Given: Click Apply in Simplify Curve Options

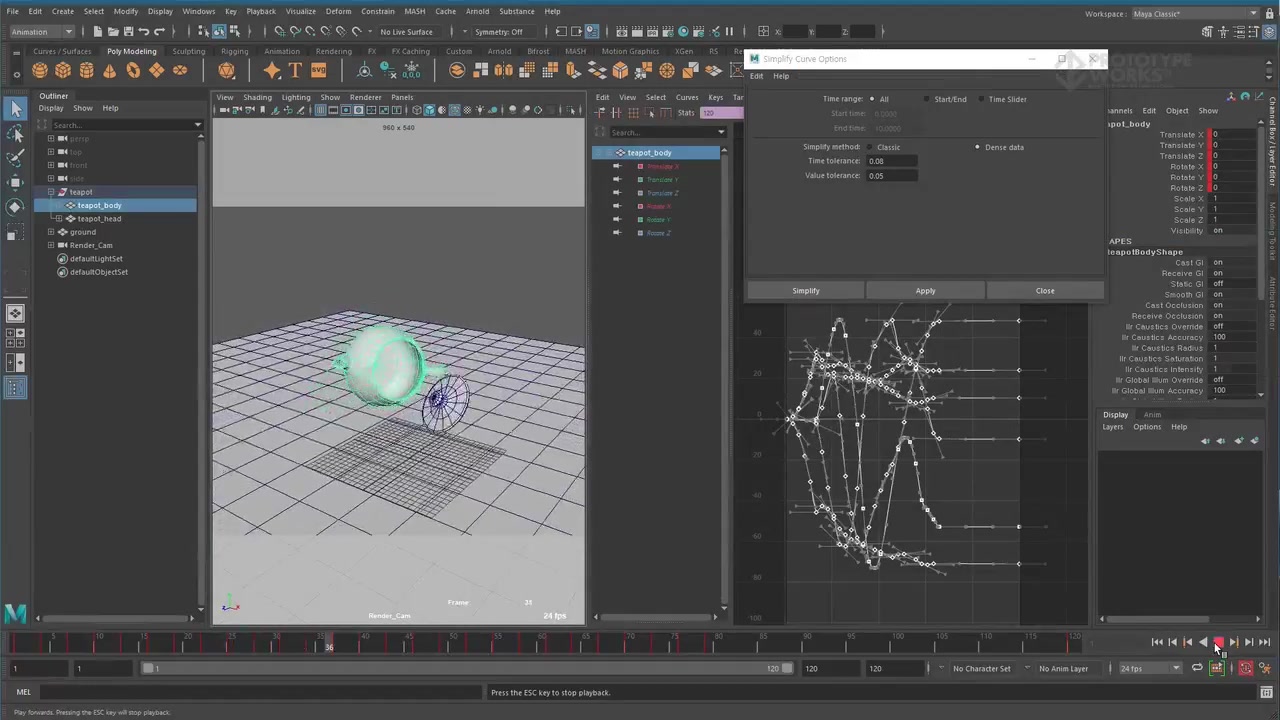Looking at the screenshot, I should coord(925,291).
